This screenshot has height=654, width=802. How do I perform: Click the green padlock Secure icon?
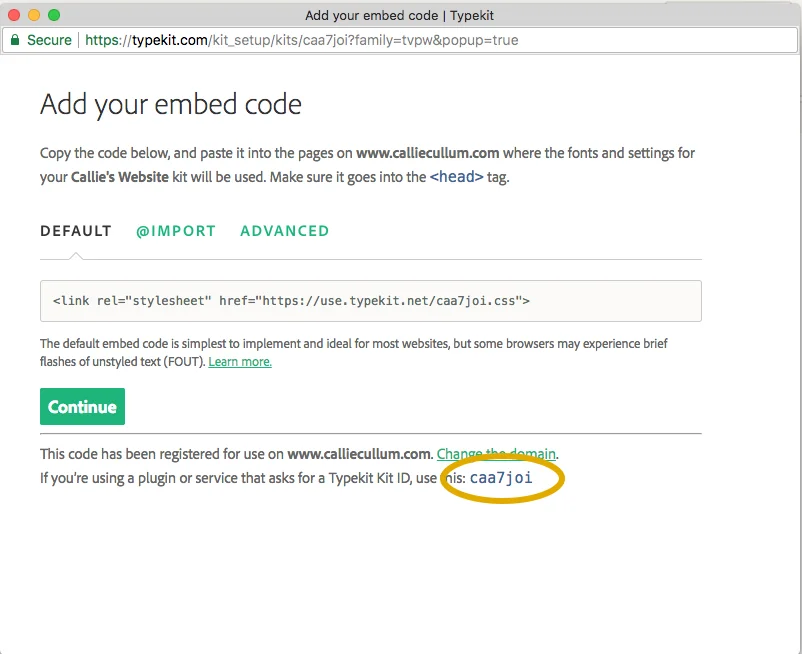[x=15, y=40]
